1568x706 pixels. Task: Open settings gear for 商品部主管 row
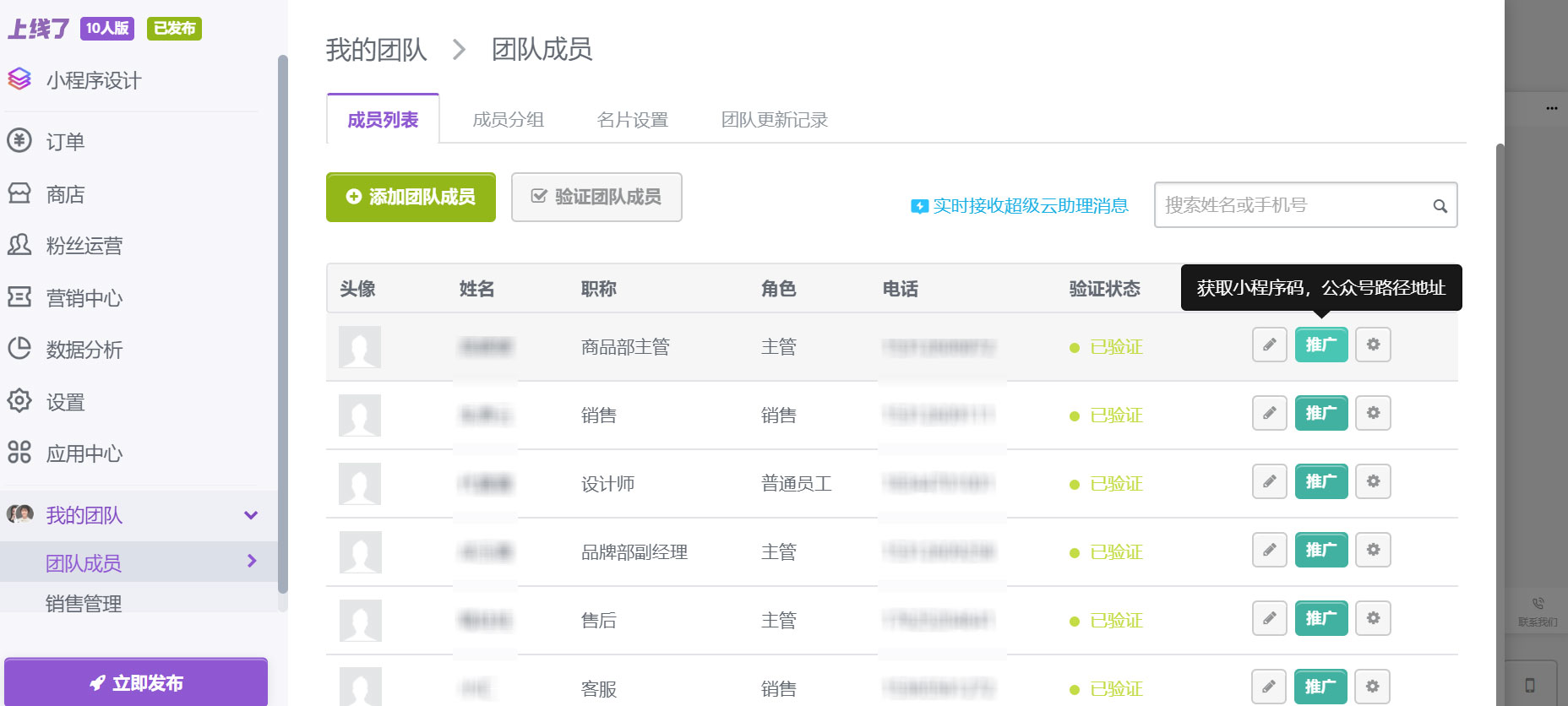[1373, 345]
